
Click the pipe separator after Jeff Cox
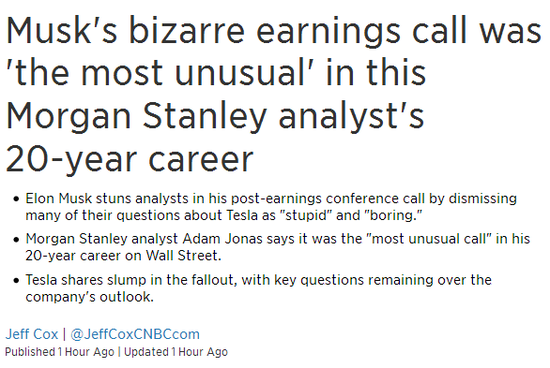[x=64, y=334]
